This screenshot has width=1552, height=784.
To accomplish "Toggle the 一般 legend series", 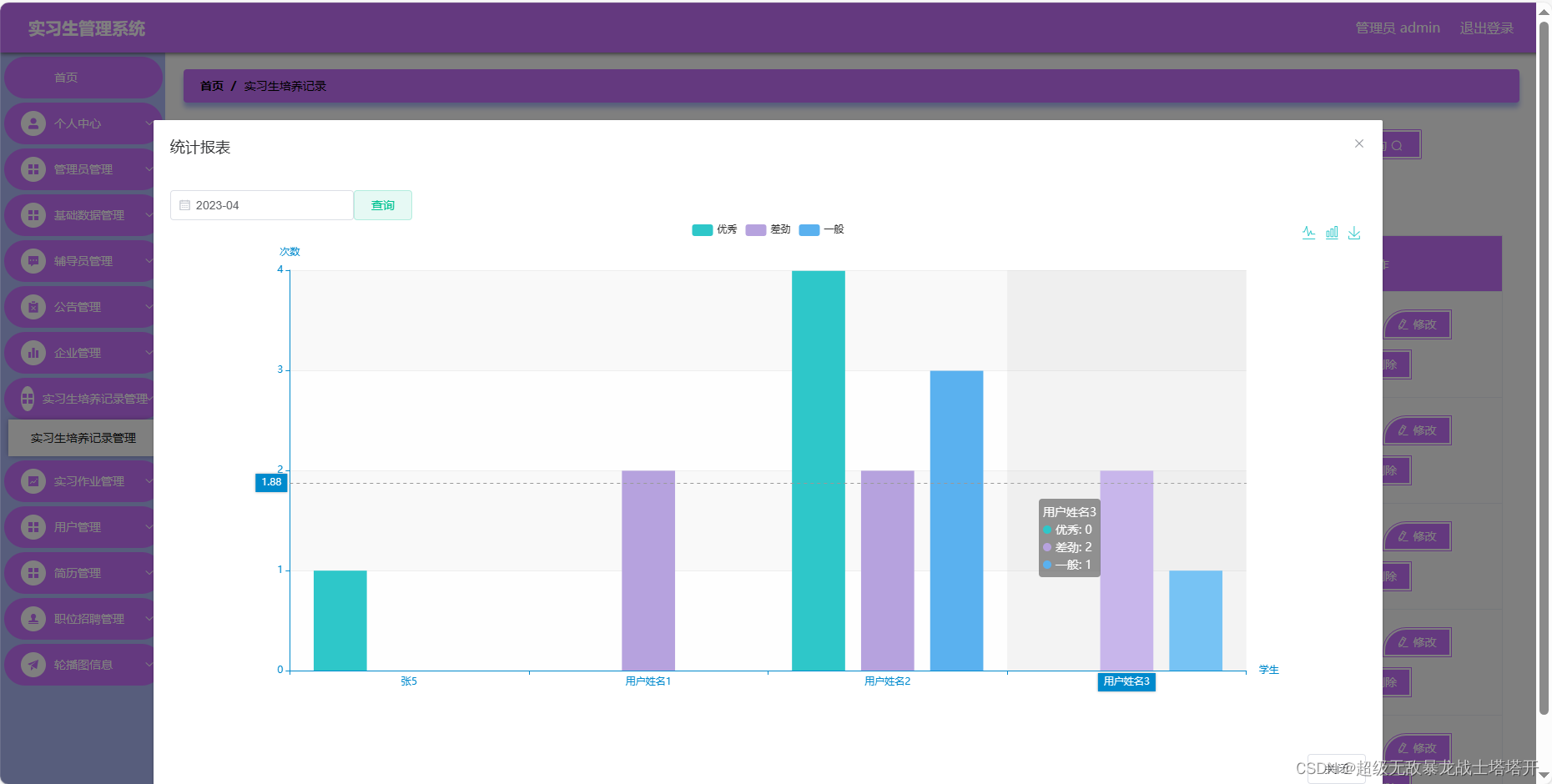I will (x=821, y=229).
